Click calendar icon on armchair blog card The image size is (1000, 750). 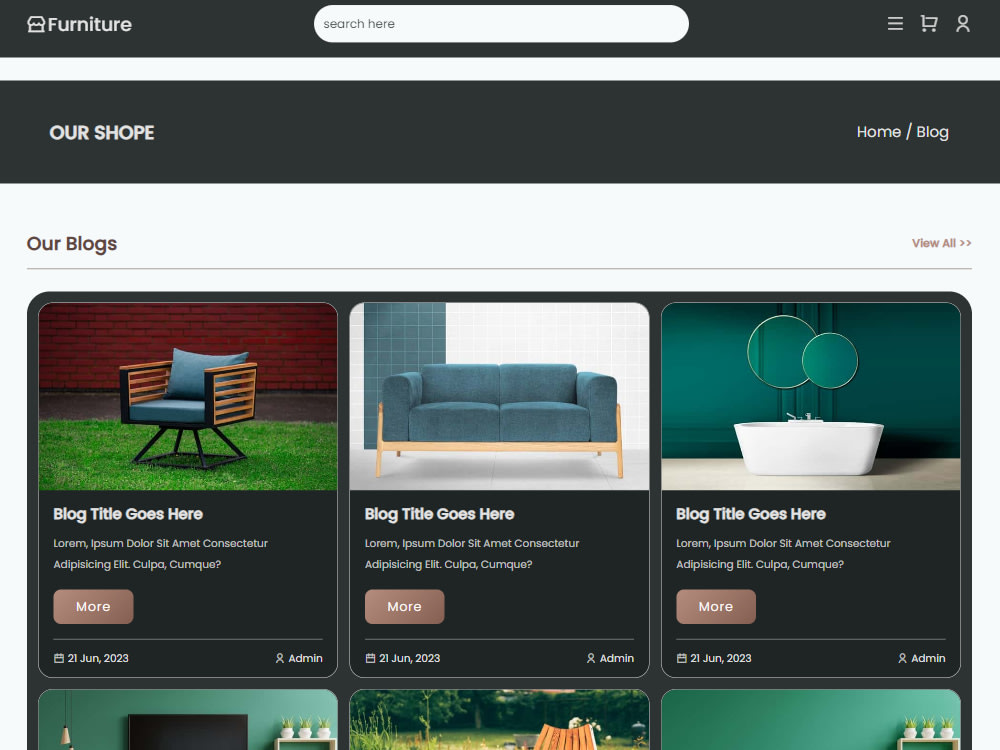pos(59,658)
